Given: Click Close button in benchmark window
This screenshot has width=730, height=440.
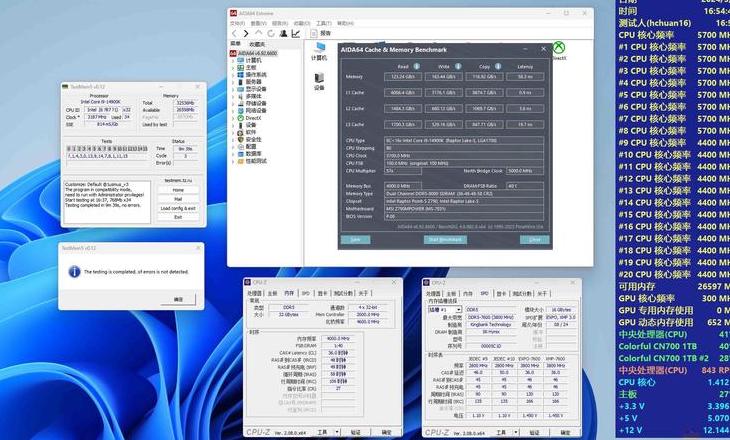Looking at the screenshot, I should pos(534,239).
